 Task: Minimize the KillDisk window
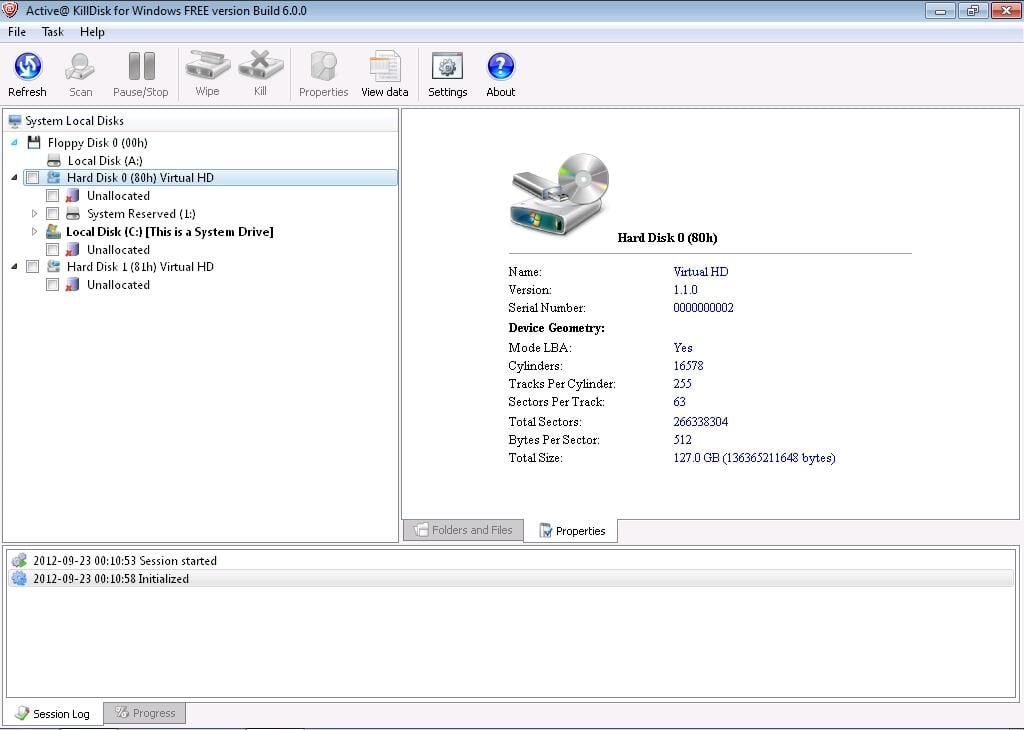click(x=940, y=10)
